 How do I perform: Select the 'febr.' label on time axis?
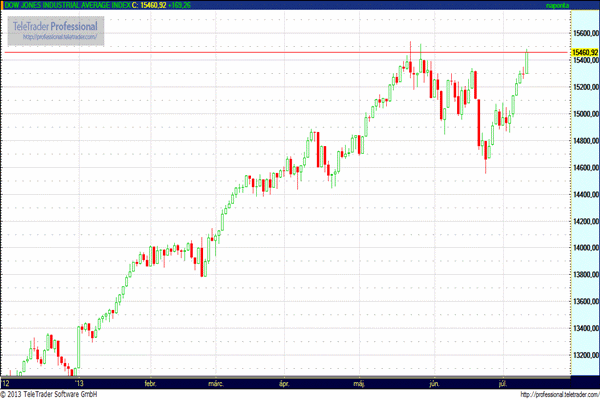[x=152, y=382]
